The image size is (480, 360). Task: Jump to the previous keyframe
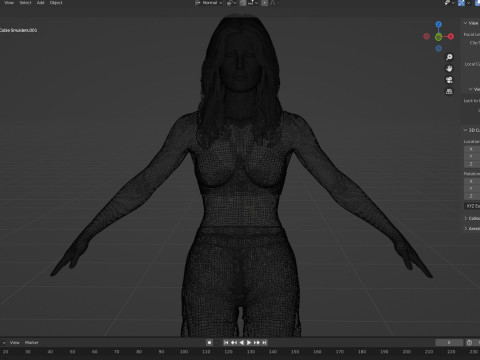tap(234, 342)
